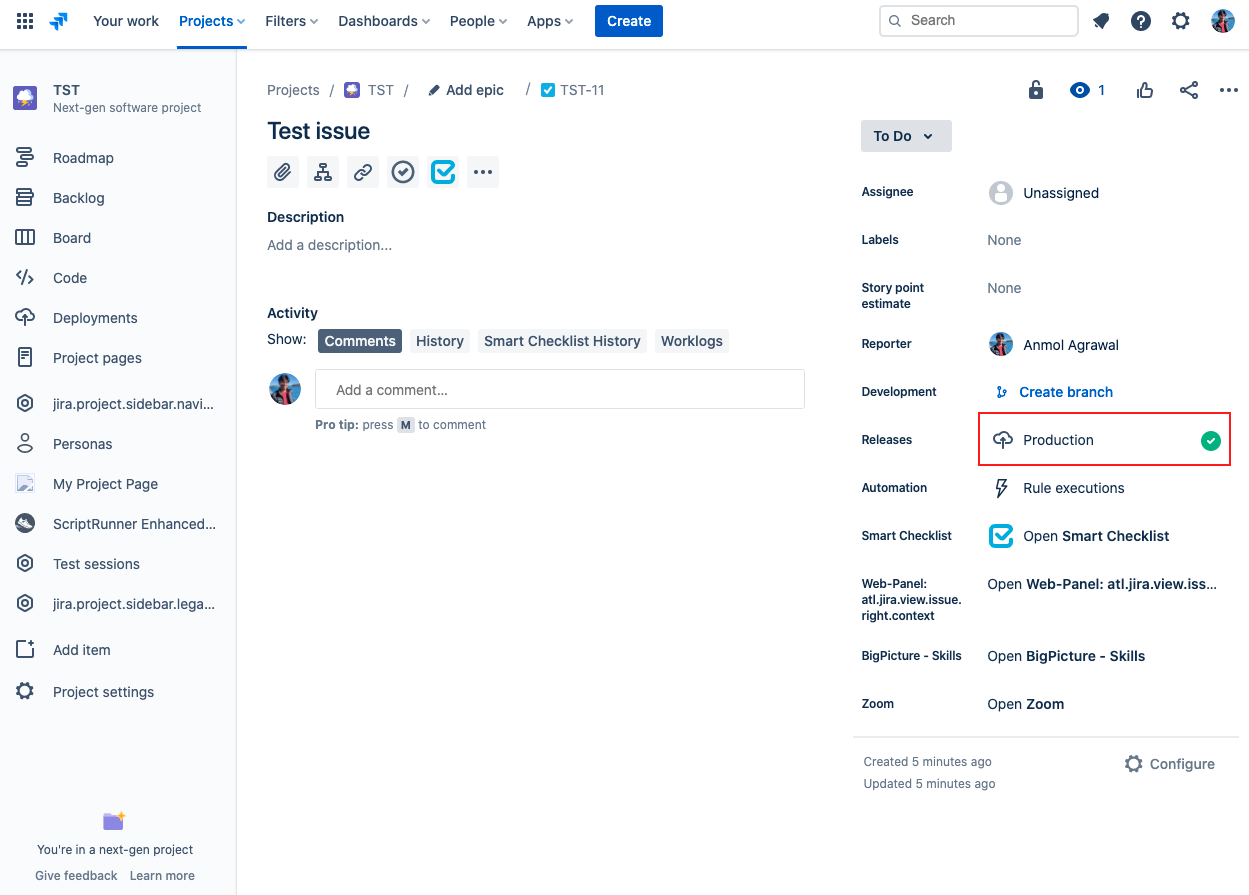Click the blue Create button
This screenshot has height=895, width=1249.
(628, 21)
